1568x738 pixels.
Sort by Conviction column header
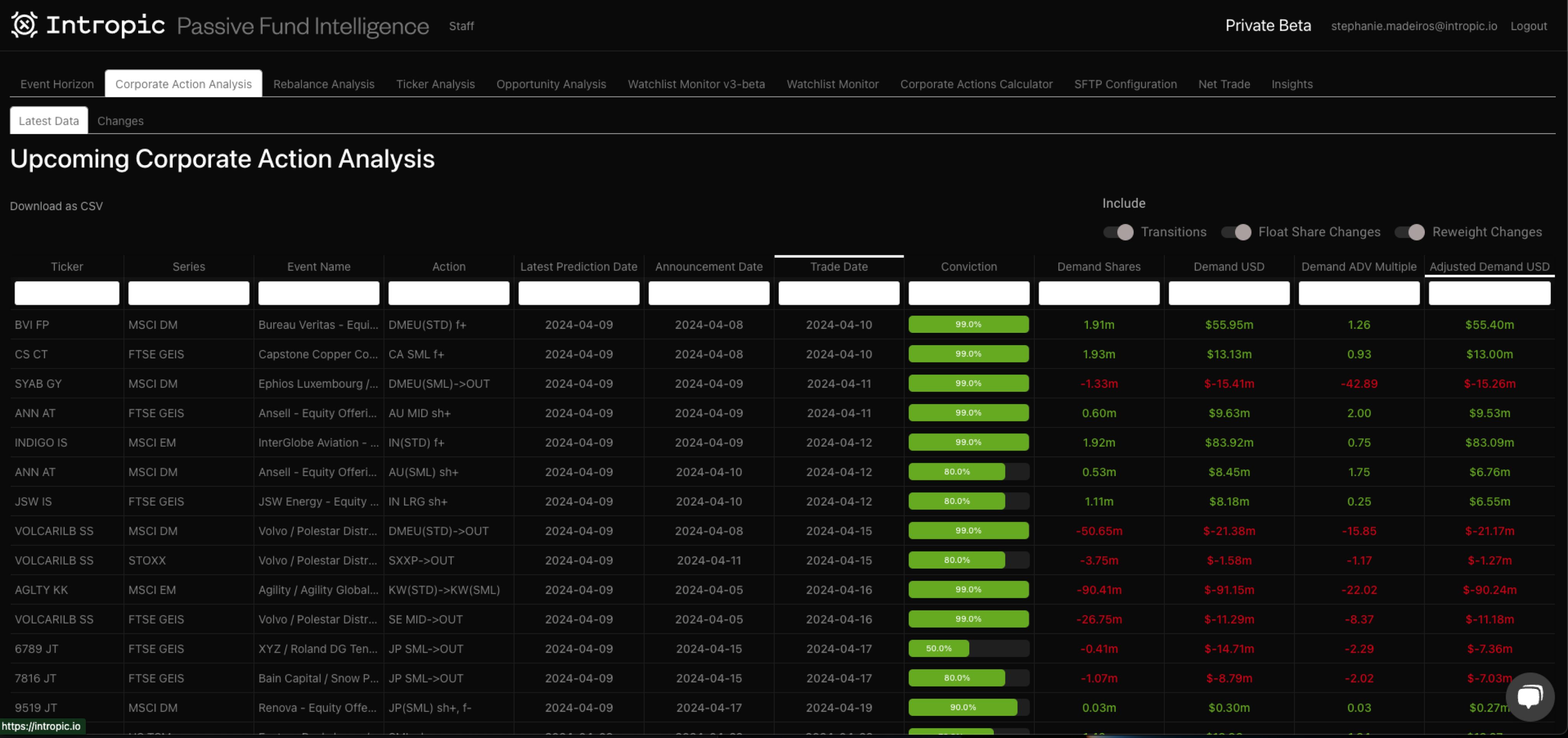pyautogui.click(x=969, y=267)
